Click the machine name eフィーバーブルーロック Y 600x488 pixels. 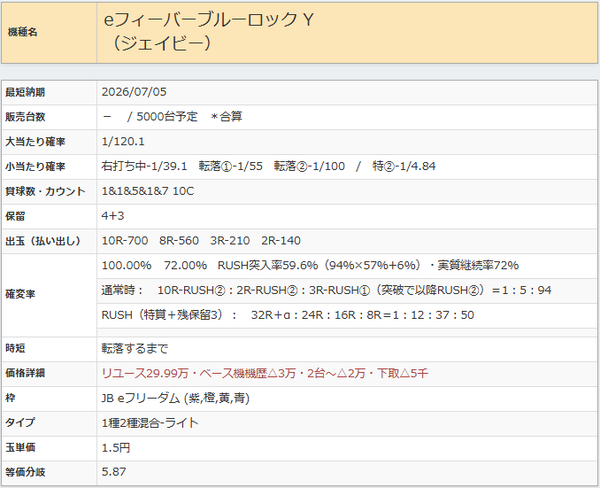[209, 20]
